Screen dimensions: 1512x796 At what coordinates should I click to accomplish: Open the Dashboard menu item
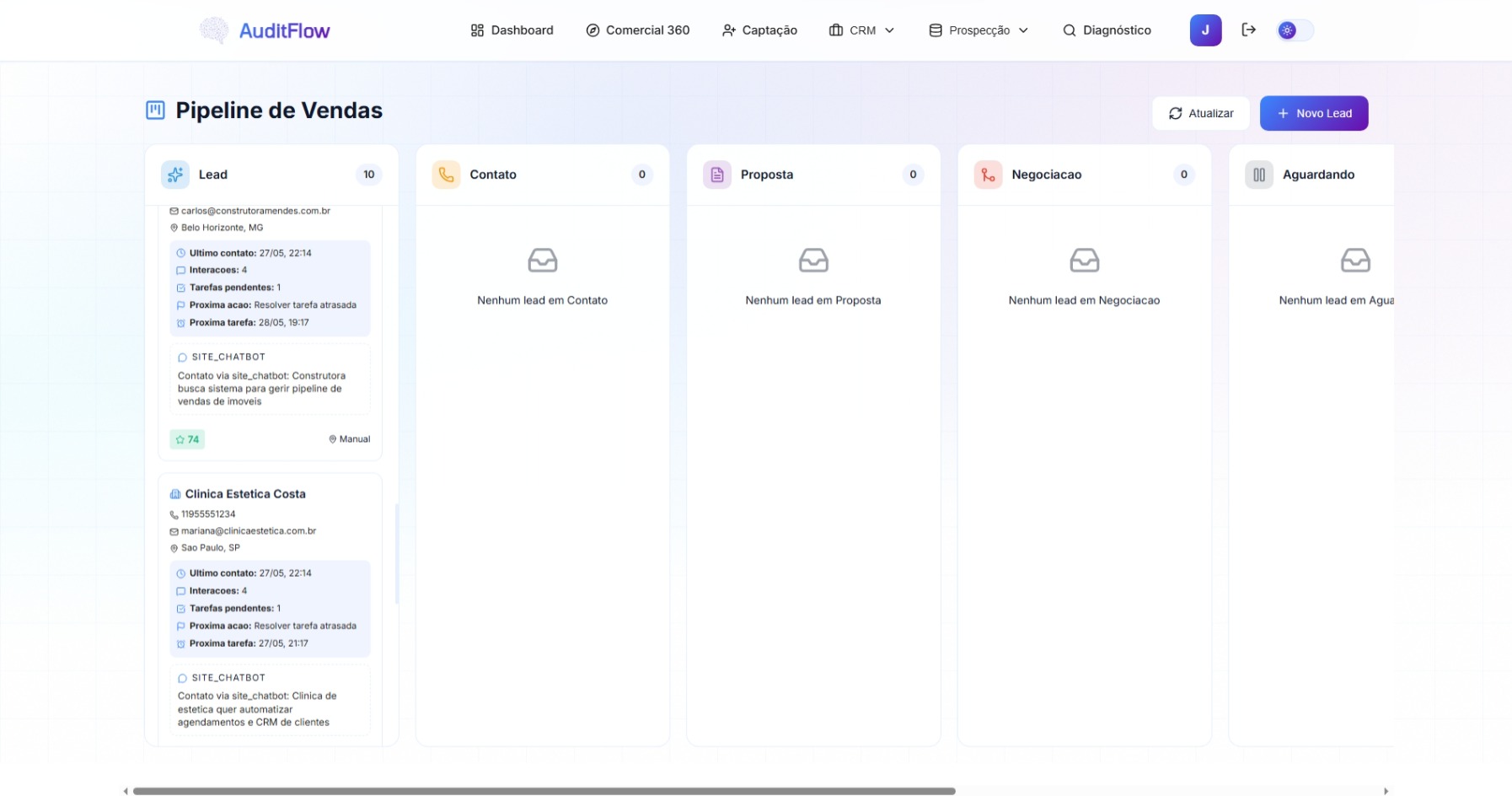point(512,30)
